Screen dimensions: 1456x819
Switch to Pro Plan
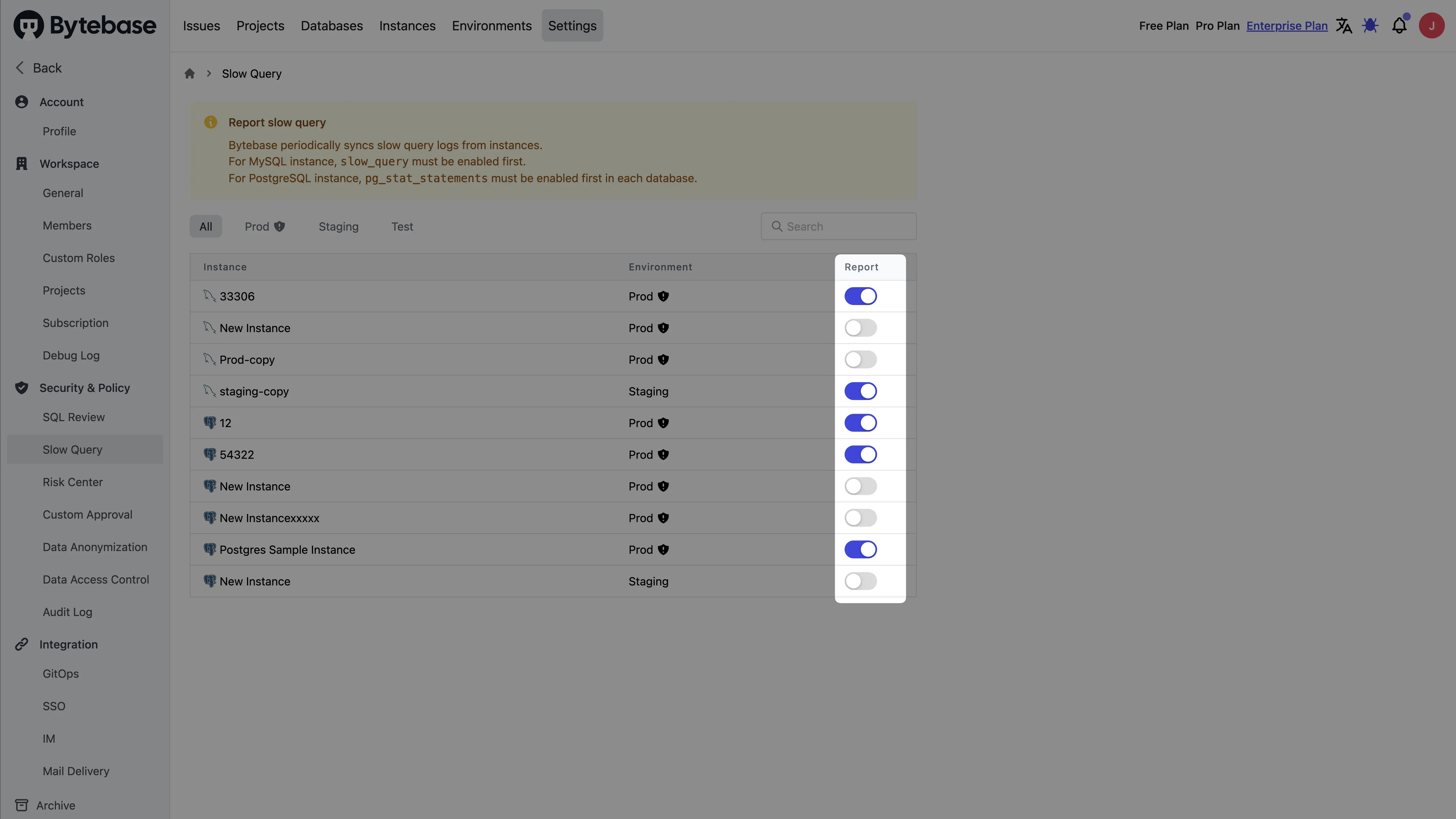click(x=1217, y=25)
